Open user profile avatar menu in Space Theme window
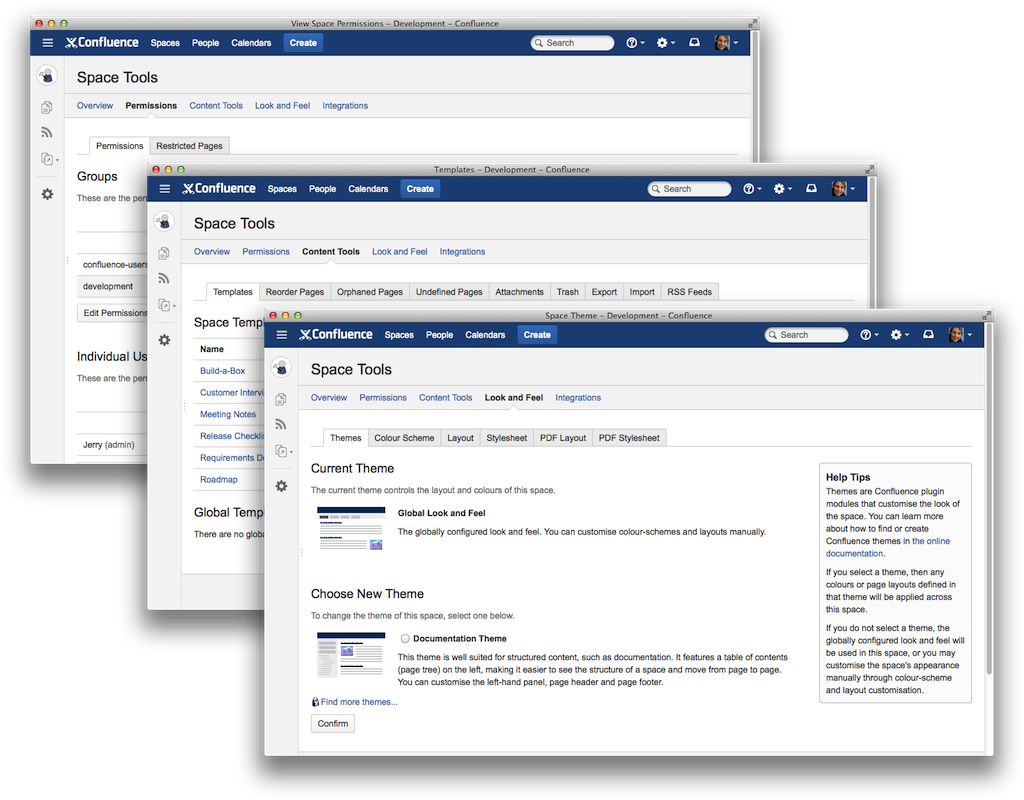This screenshot has height=800, width=1024. coord(960,334)
